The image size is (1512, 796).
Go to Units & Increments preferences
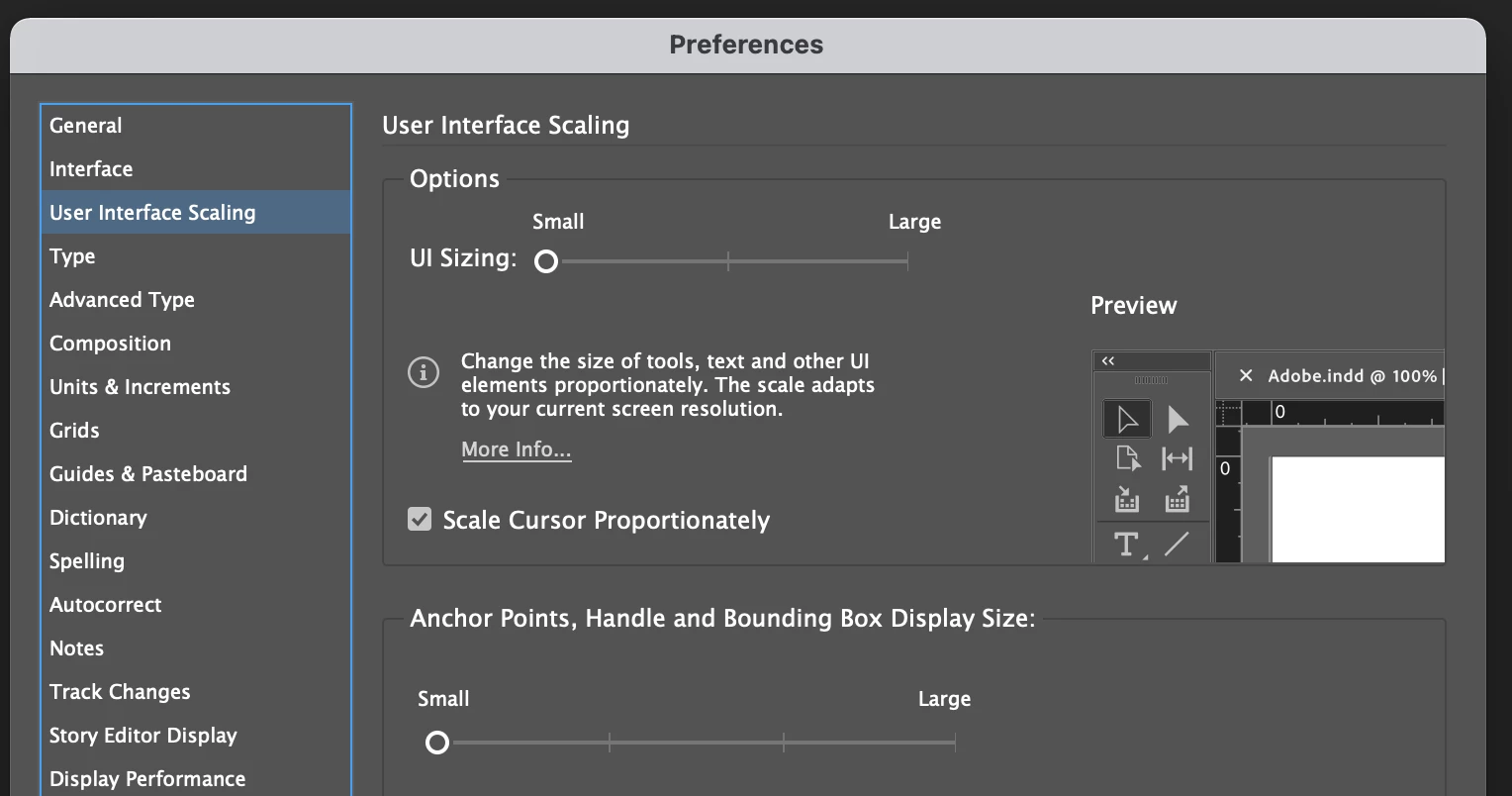(x=140, y=387)
